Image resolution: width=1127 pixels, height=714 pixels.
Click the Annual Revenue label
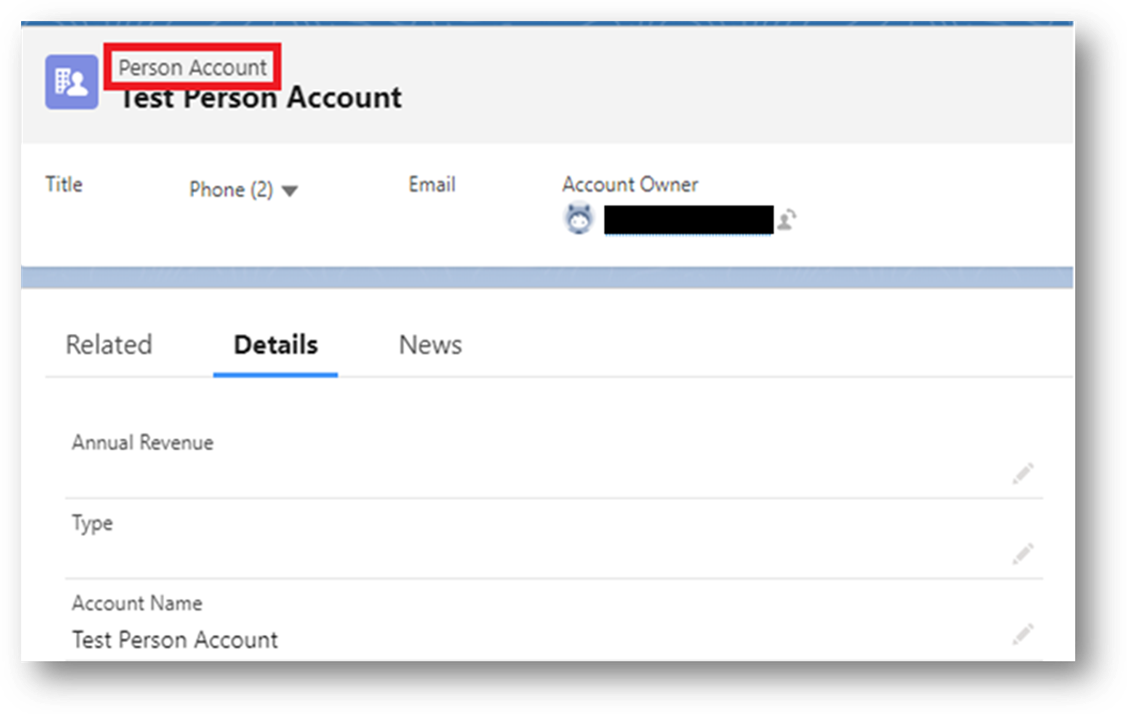[x=142, y=443]
